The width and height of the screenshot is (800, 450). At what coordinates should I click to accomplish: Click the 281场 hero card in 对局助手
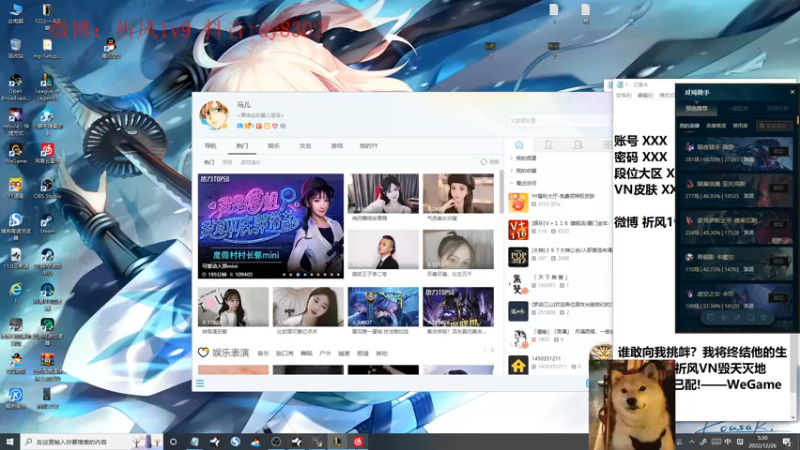pyautogui.click(x=736, y=154)
